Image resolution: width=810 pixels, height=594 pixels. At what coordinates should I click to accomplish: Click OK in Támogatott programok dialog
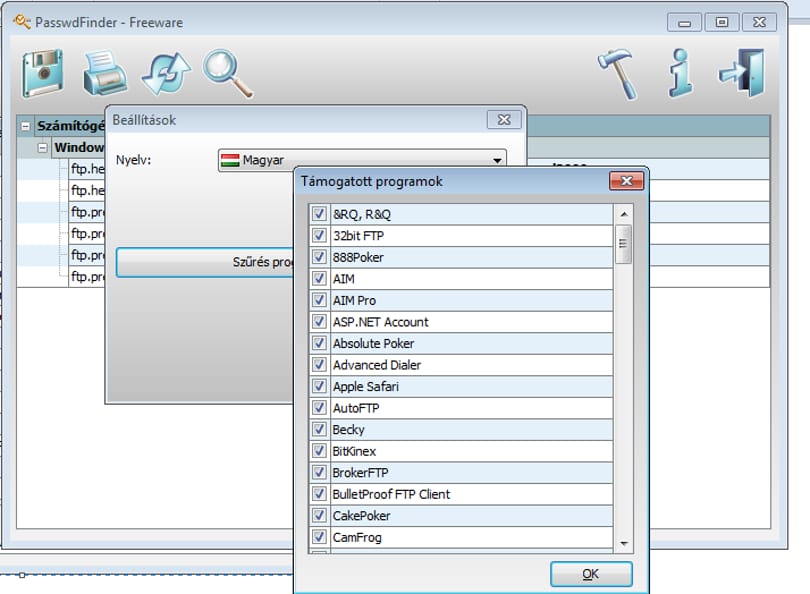591,574
